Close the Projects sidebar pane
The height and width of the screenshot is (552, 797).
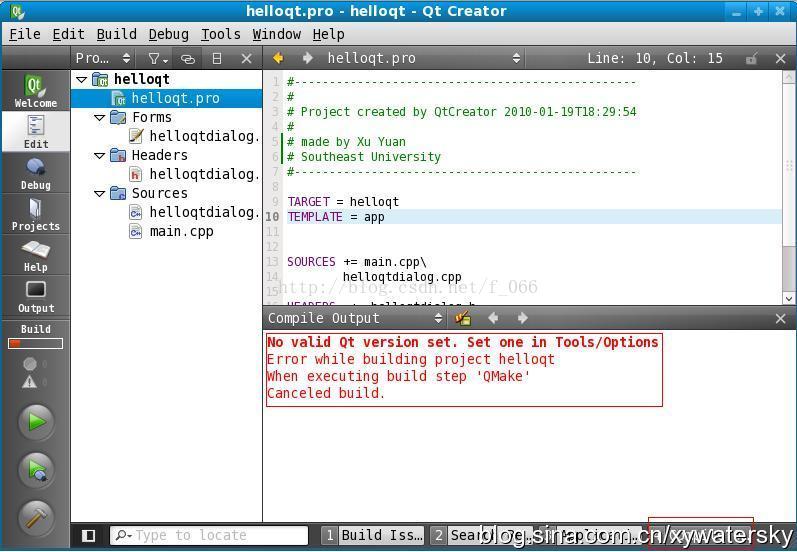[247, 59]
